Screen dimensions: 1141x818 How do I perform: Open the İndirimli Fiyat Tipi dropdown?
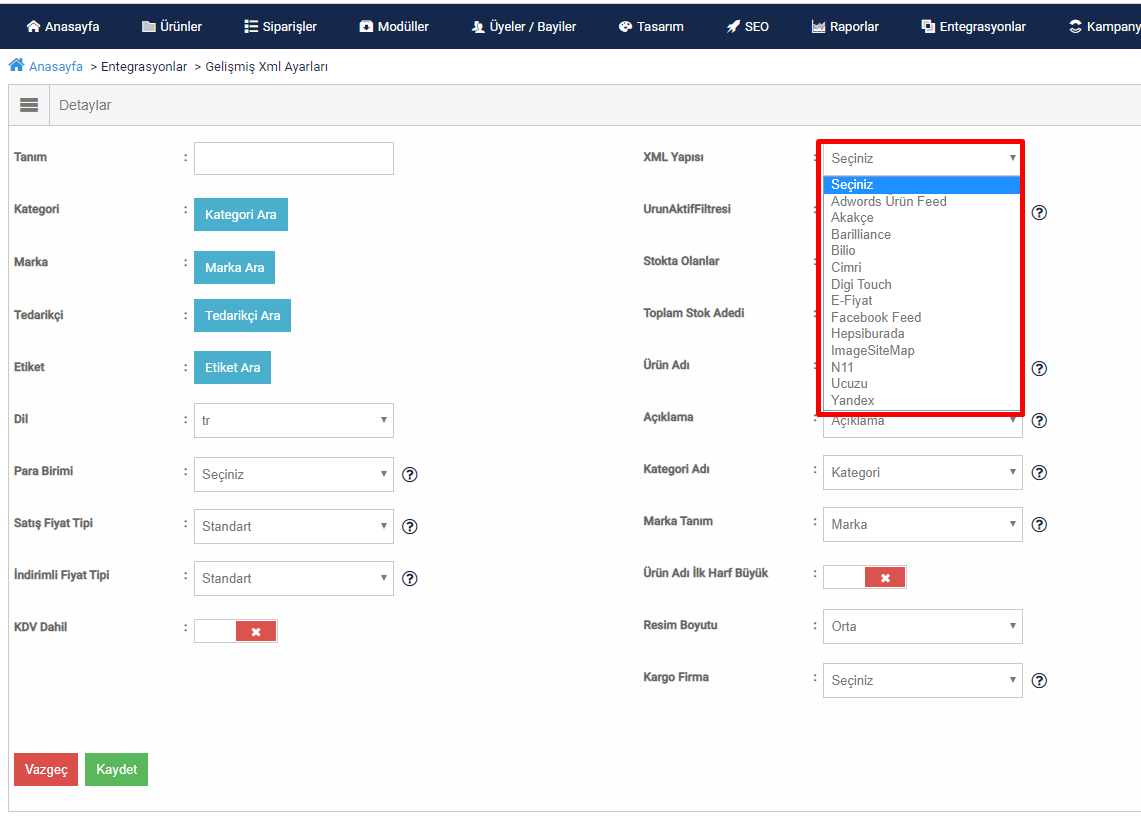pos(293,579)
